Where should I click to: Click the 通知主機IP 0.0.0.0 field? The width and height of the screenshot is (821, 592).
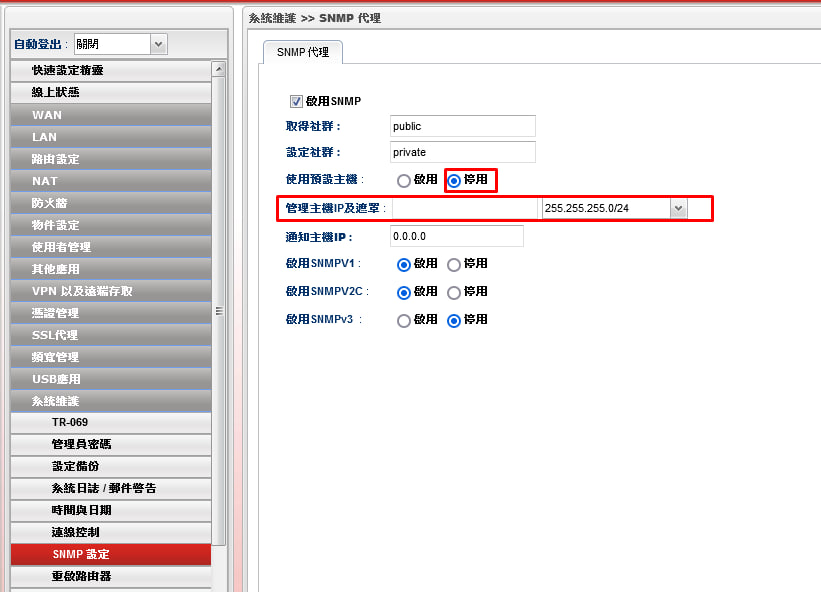(x=456, y=236)
